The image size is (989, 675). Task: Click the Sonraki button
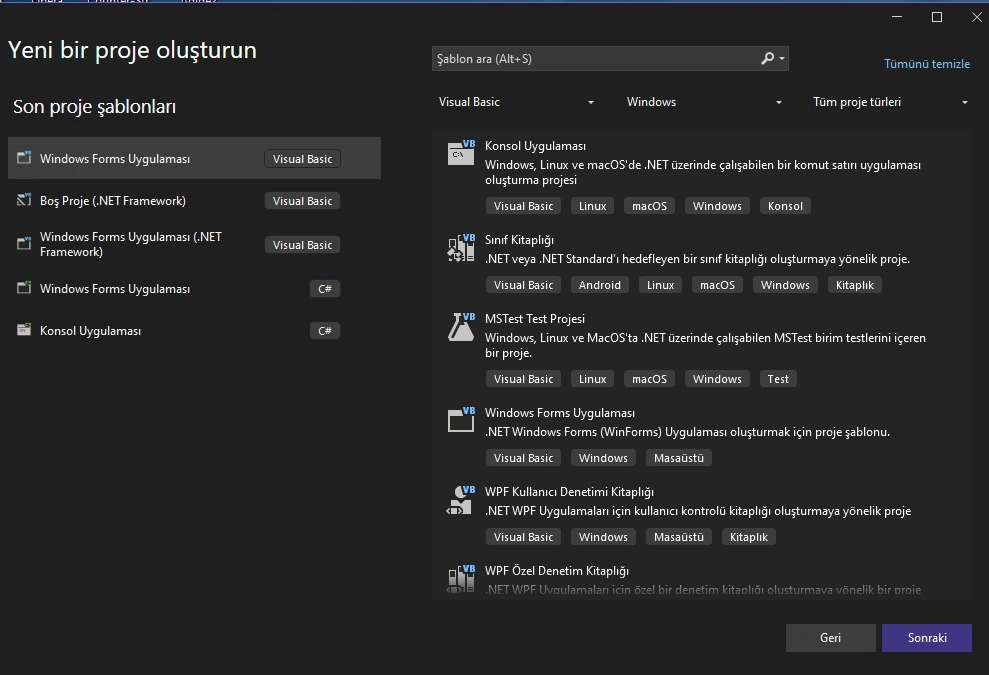927,638
